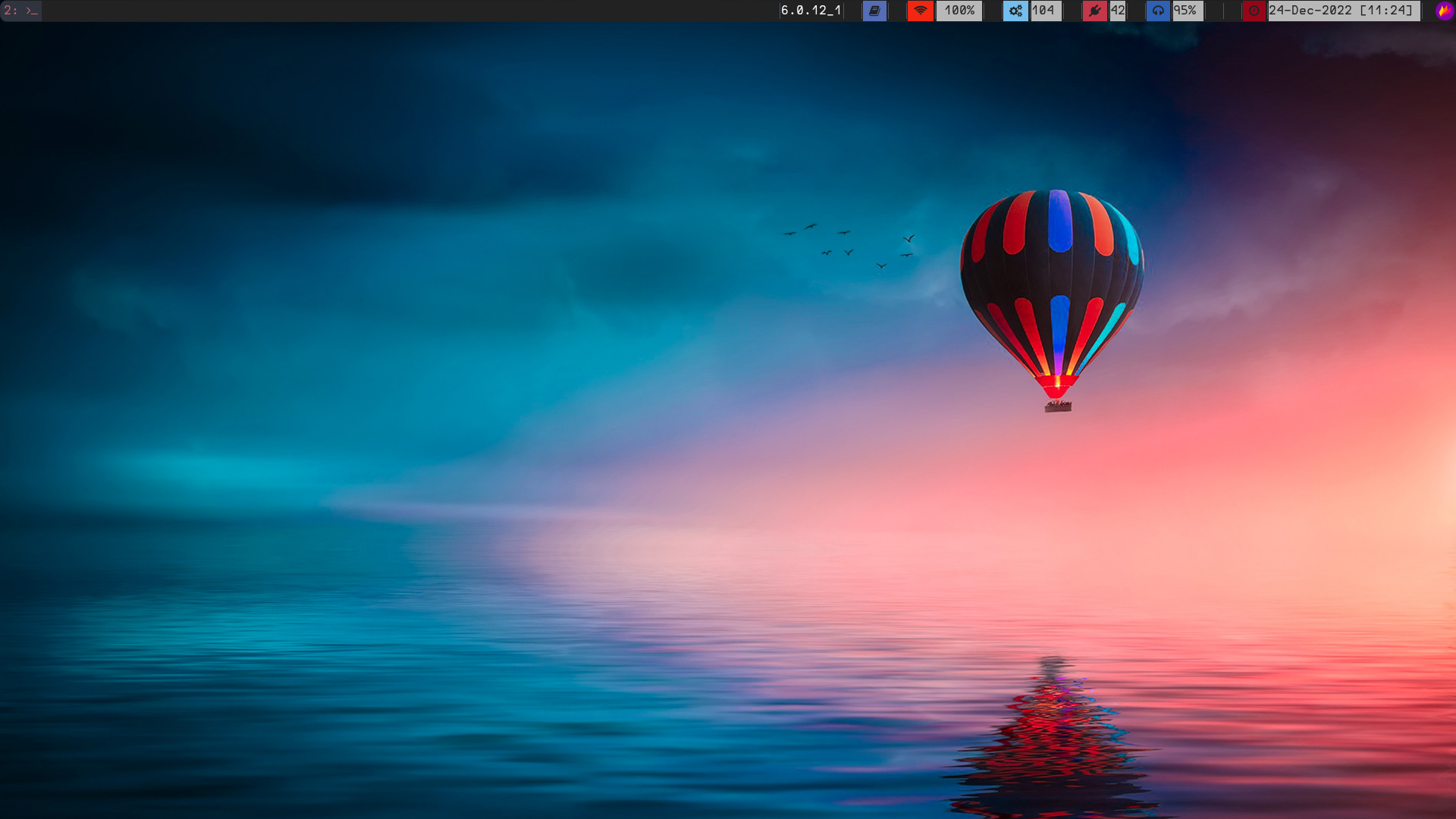Click the 42 value beside plug icon
Viewport: 1456px width, 819px height.
click(1118, 11)
